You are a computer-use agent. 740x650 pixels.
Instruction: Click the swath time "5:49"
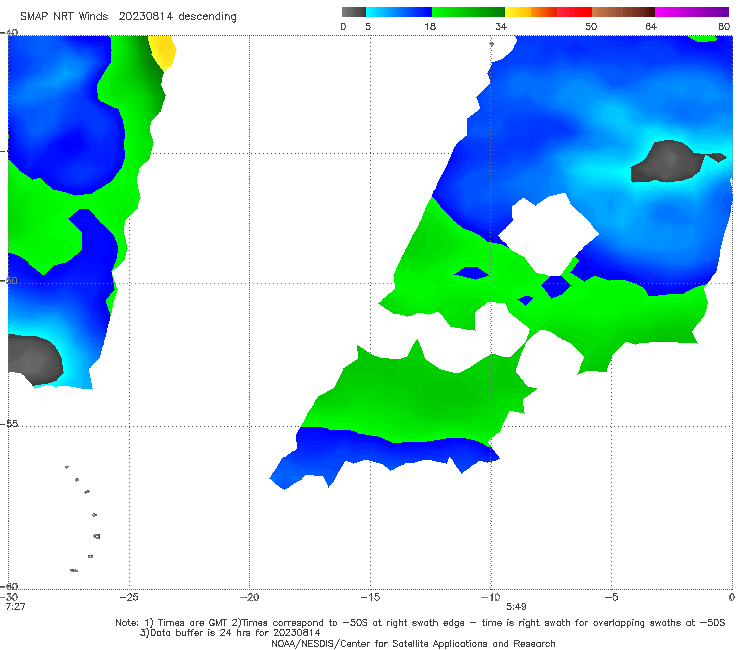516,606
